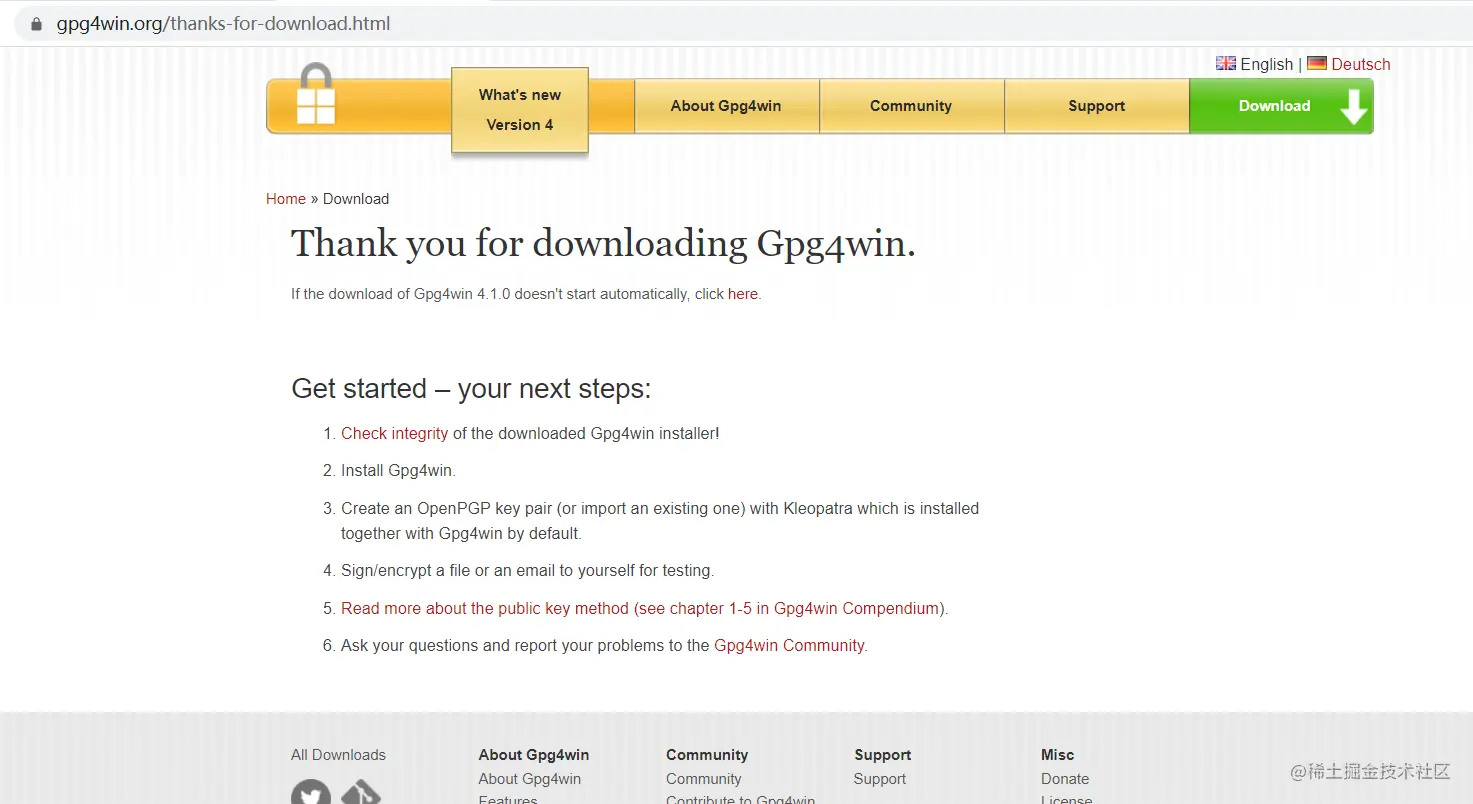Open footer Donate link

1065,779
